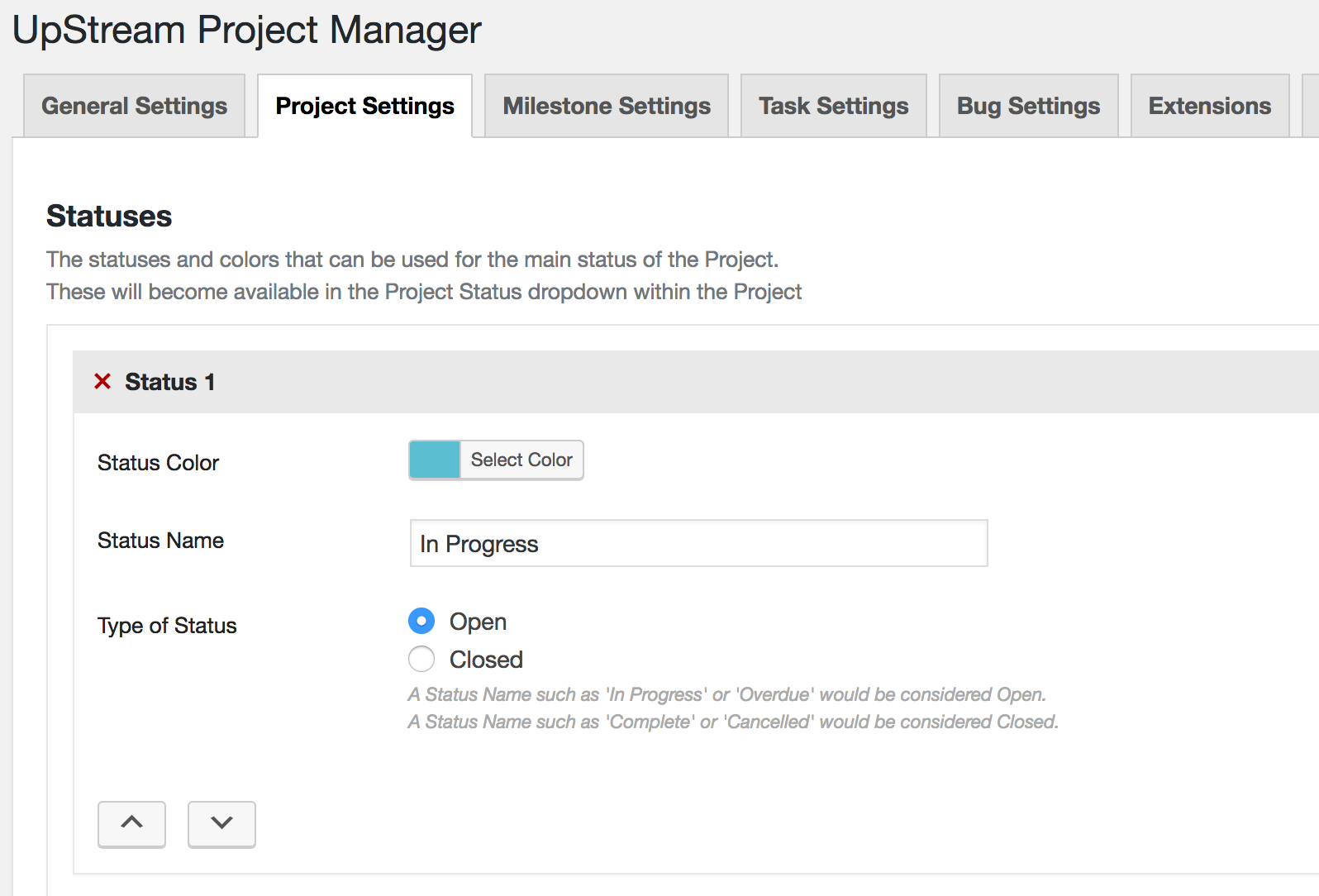Open the Bug Settings tab

[x=1028, y=106]
